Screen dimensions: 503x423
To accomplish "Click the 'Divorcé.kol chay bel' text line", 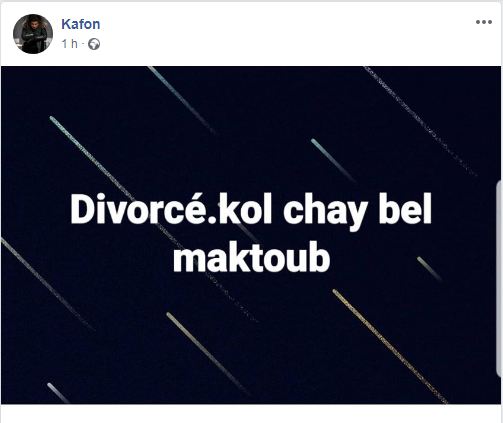I will point(251,210).
